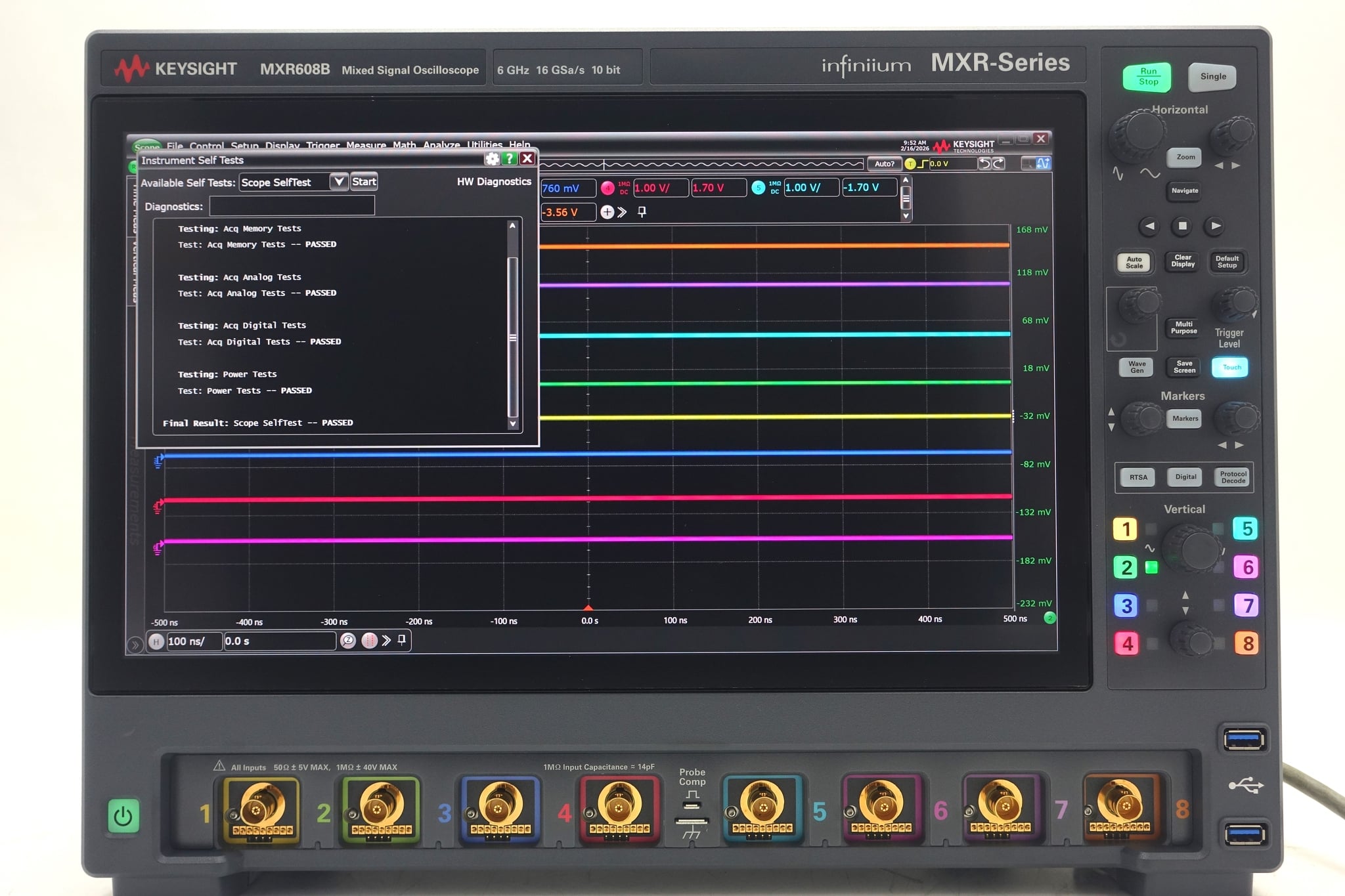This screenshot has width=1345, height=896.
Task: Click the Auto? trigger button
Action: (x=884, y=163)
